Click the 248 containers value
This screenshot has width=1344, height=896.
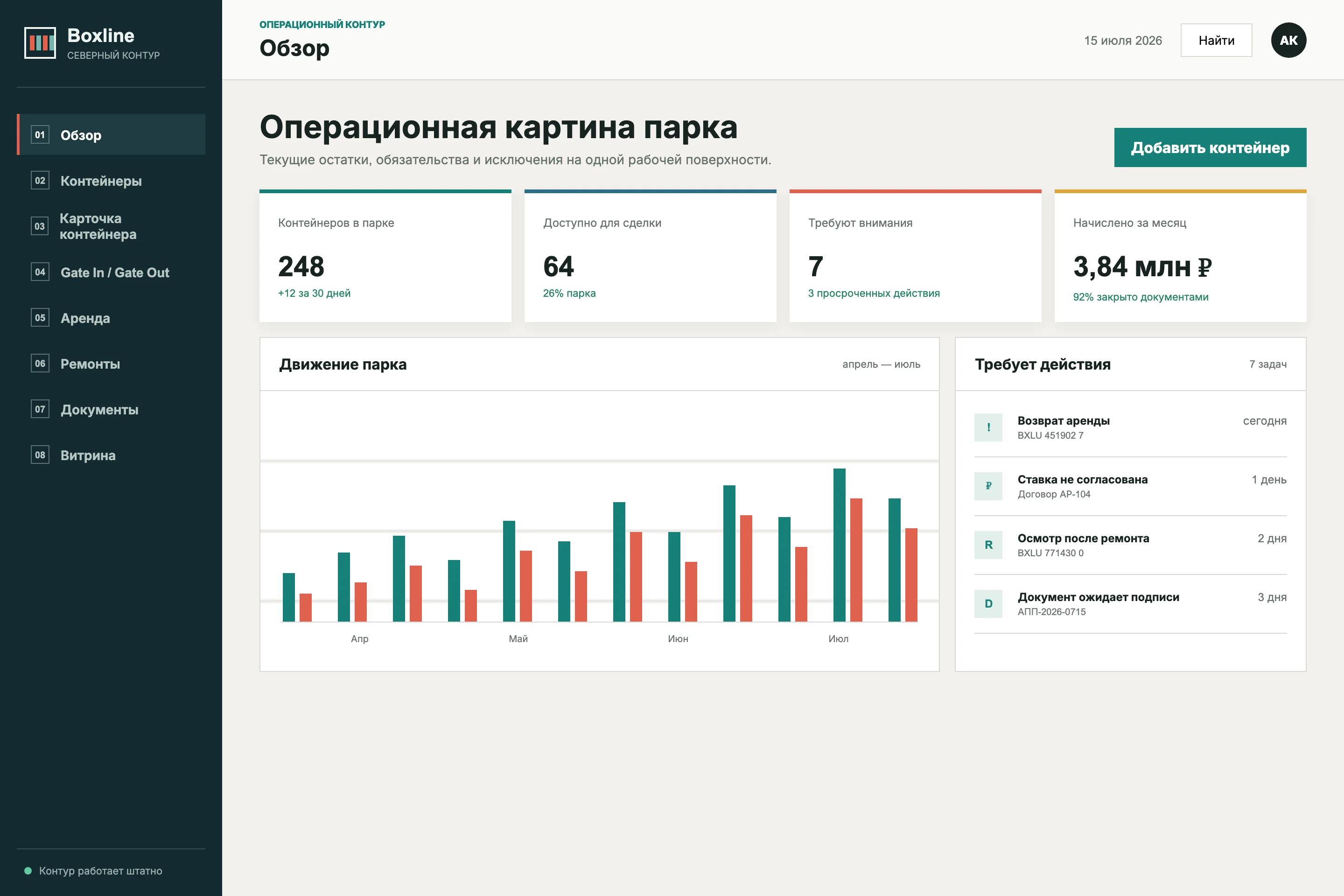301,267
